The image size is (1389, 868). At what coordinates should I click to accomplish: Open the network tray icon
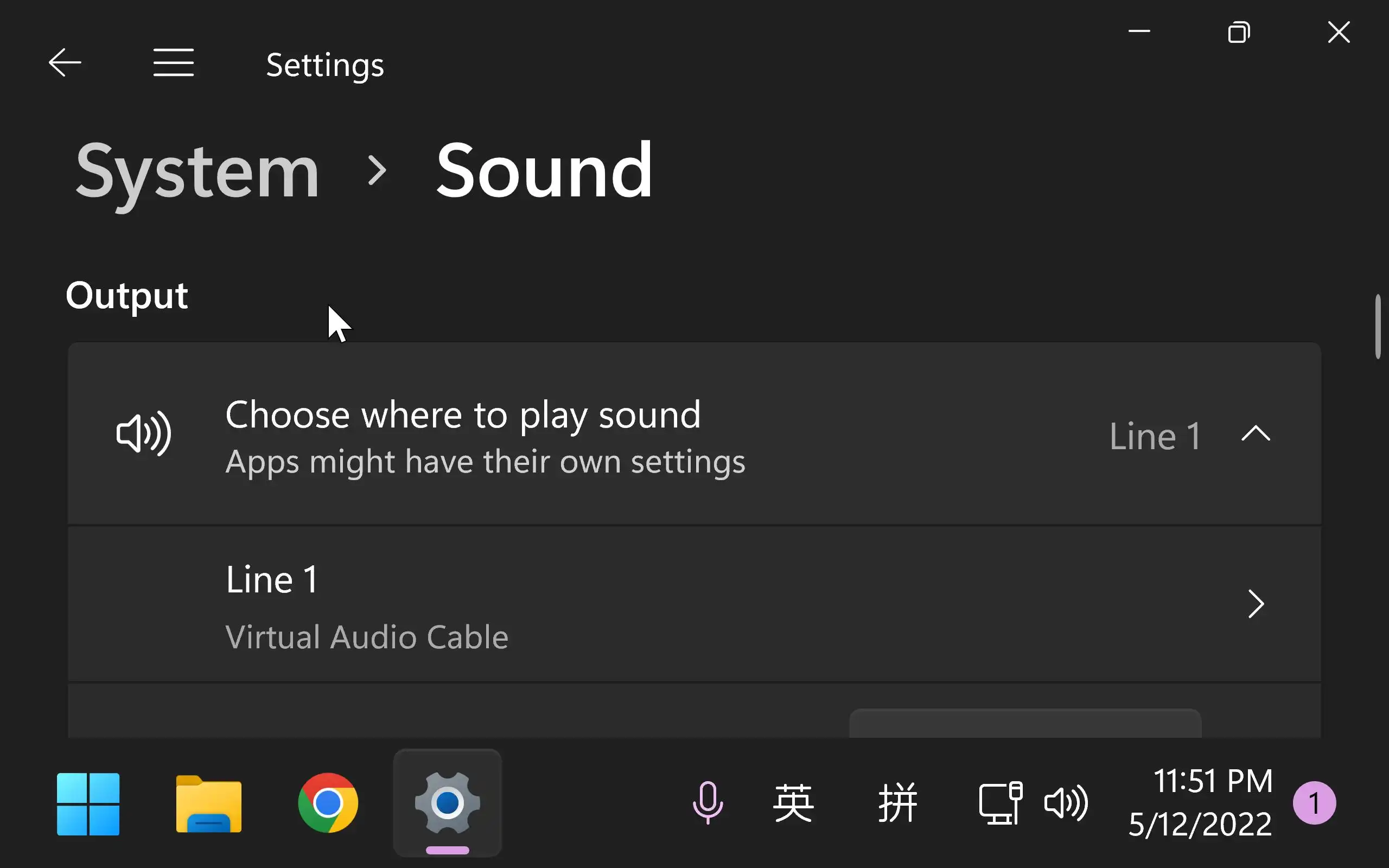coord(1000,802)
